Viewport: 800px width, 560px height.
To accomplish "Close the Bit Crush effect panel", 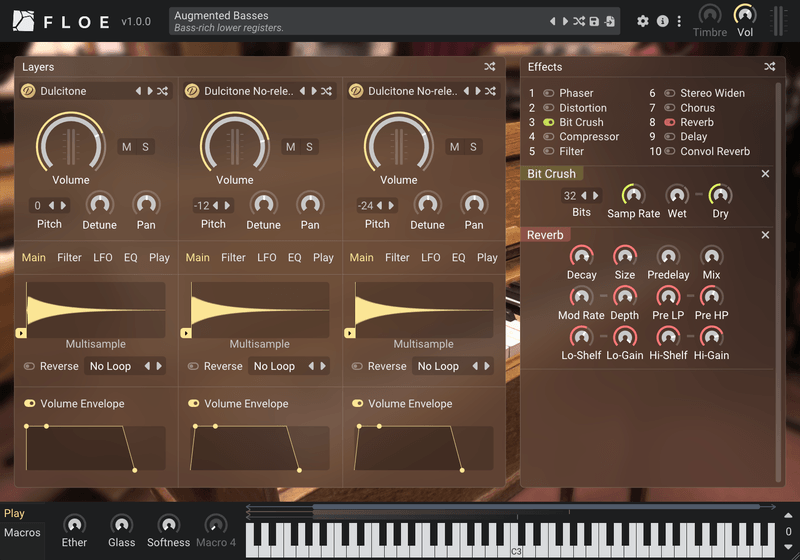I will pos(765,173).
